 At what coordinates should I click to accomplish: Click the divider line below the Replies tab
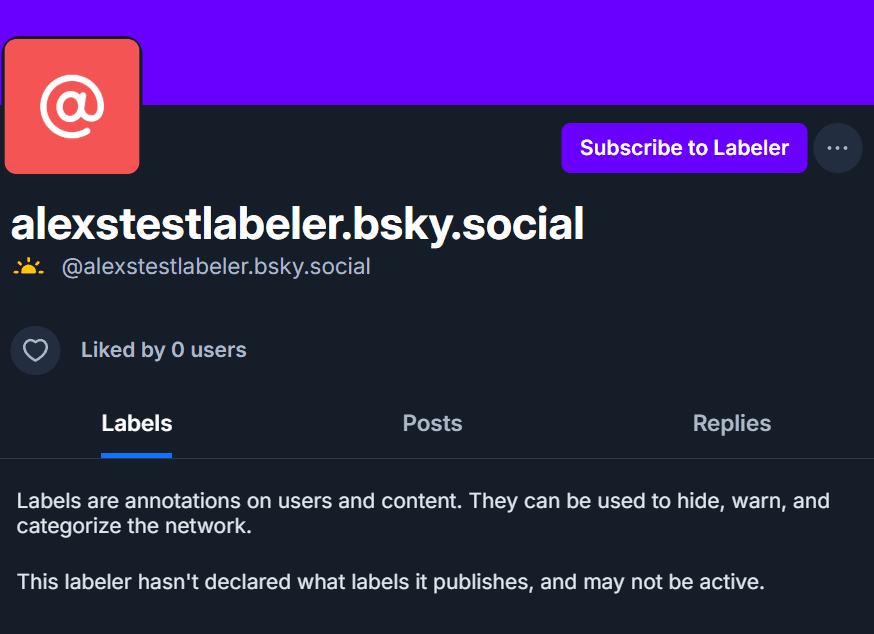[732, 458]
